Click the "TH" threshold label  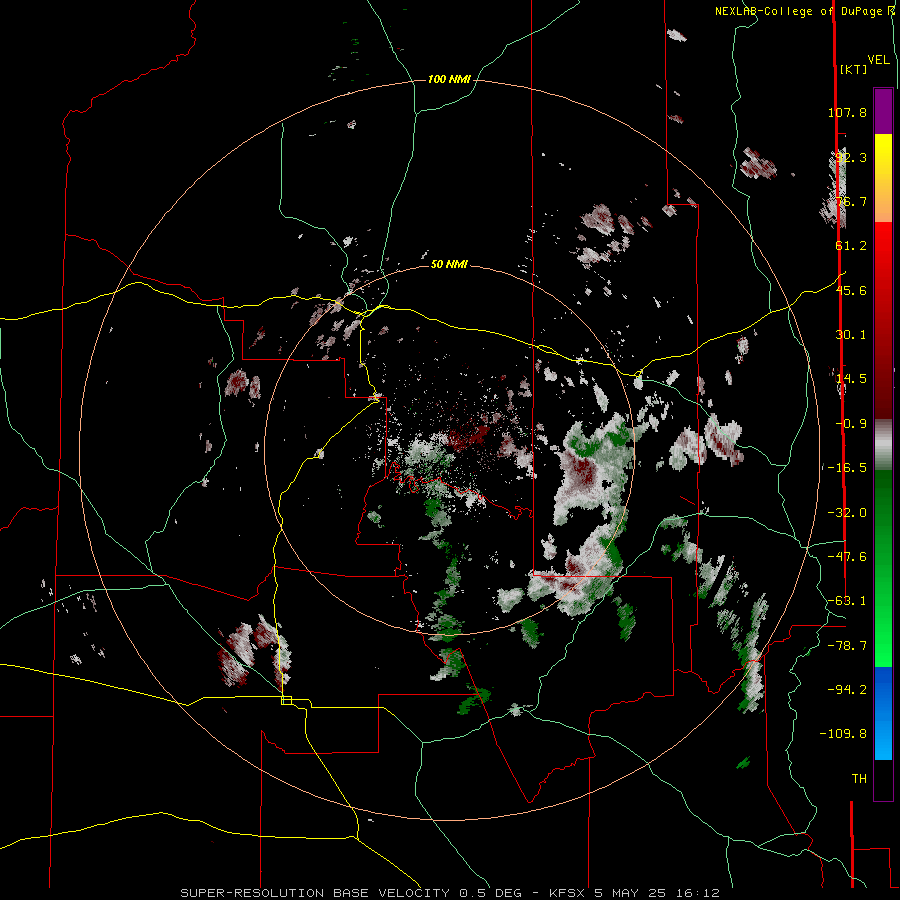(859, 779)
